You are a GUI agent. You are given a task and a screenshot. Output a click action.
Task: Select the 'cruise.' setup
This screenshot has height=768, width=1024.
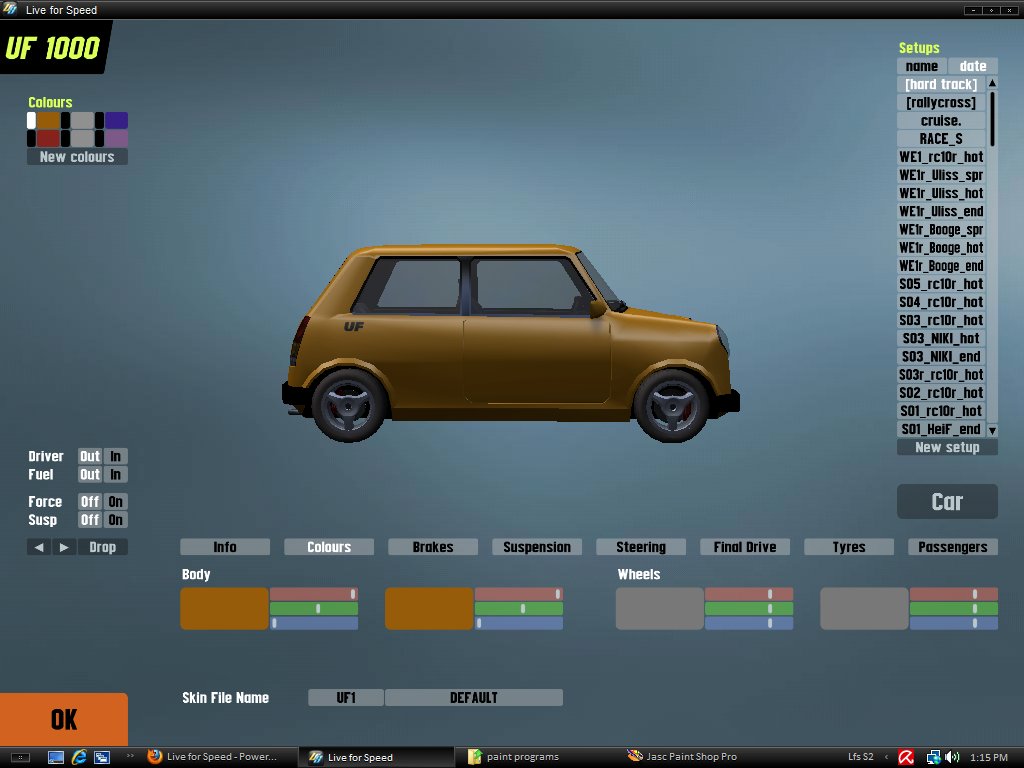pyautogui.click(x=941, y=121)
